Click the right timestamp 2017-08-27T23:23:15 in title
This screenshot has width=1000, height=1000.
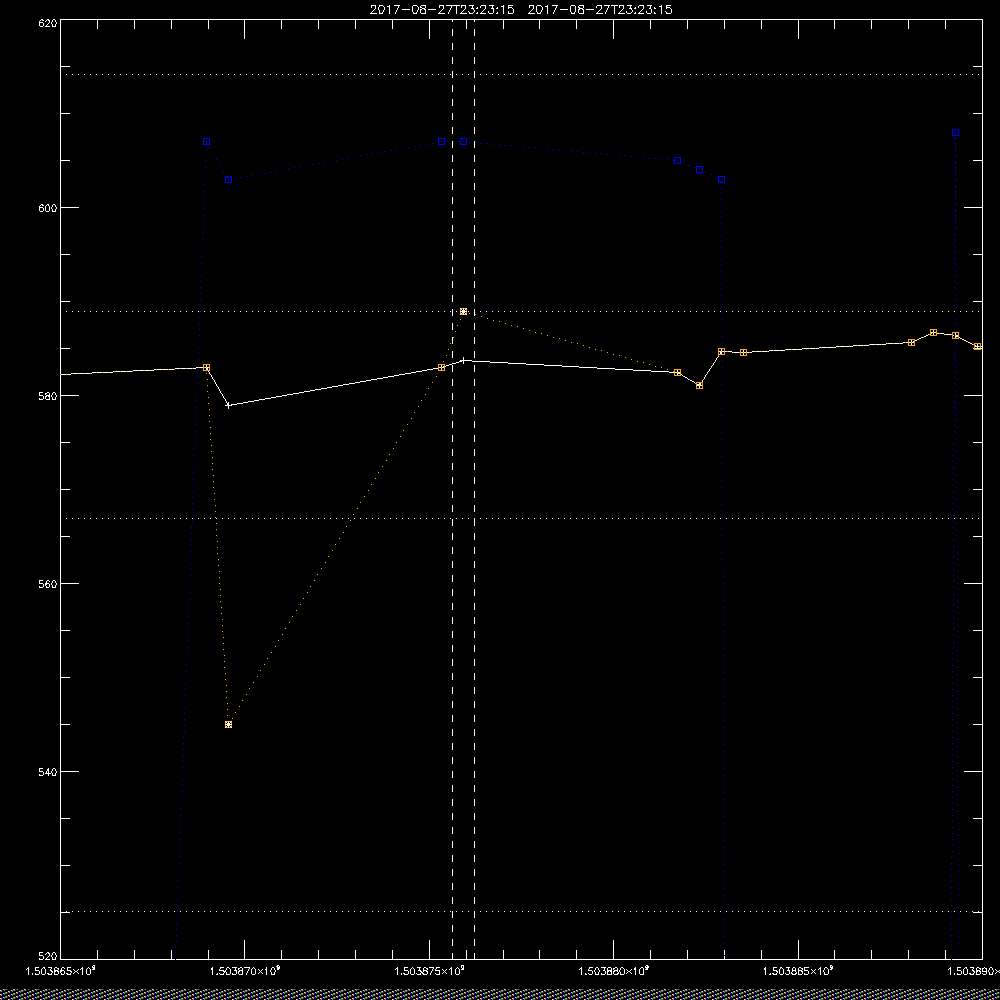pos(600,10)
